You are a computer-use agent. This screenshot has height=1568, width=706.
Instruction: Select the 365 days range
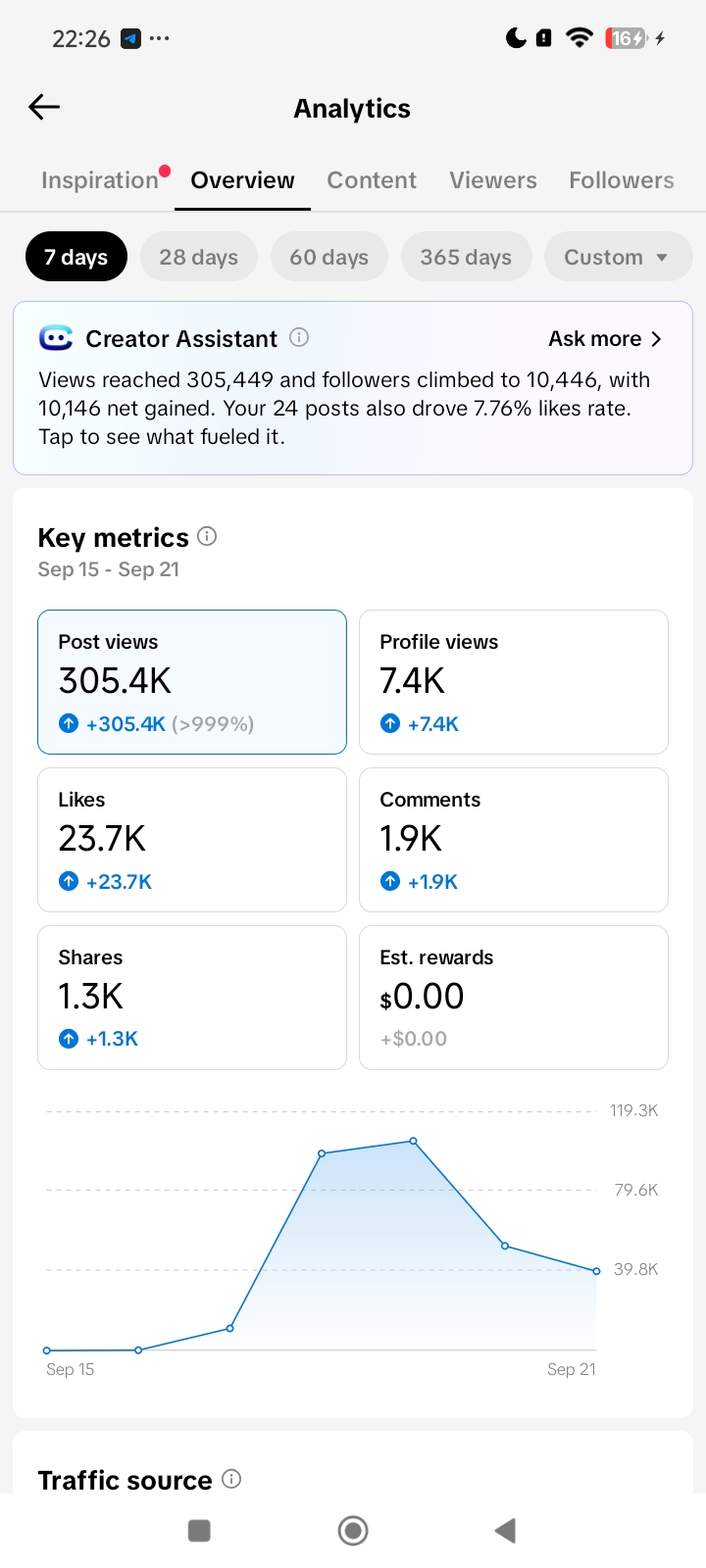coord(466,257)
